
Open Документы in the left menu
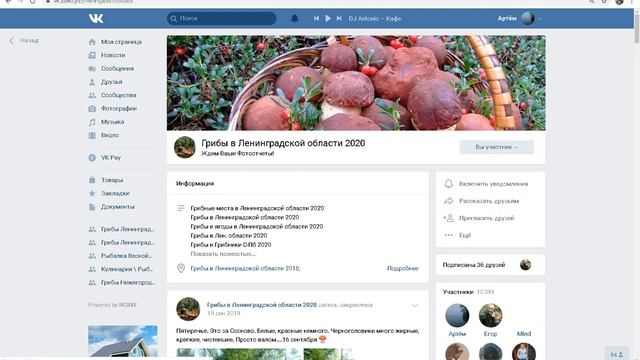(118, 207)
